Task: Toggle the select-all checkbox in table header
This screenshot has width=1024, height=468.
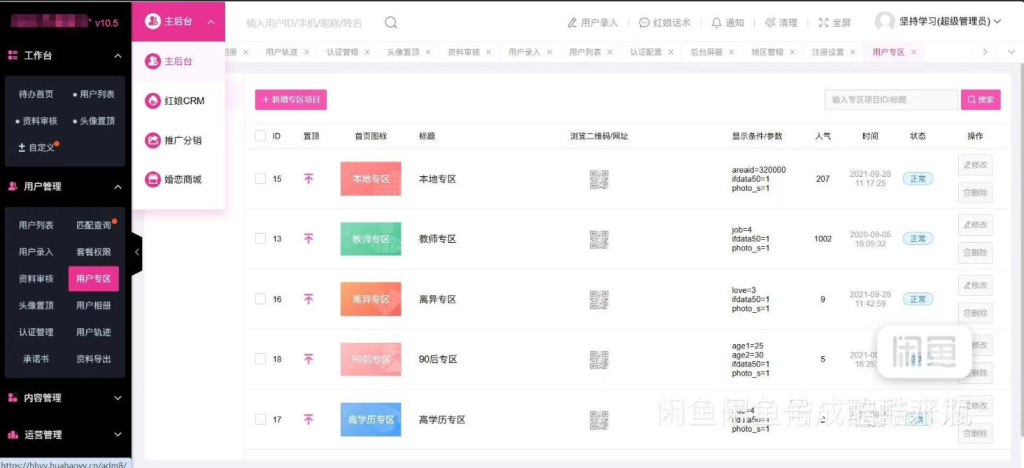Action: click(x=261, y=136)
